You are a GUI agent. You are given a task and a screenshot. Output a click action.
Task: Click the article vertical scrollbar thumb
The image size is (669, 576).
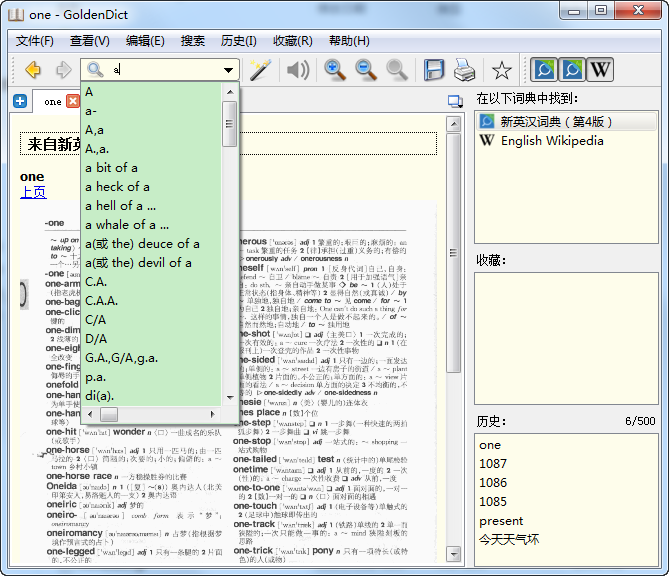point(454,253)
